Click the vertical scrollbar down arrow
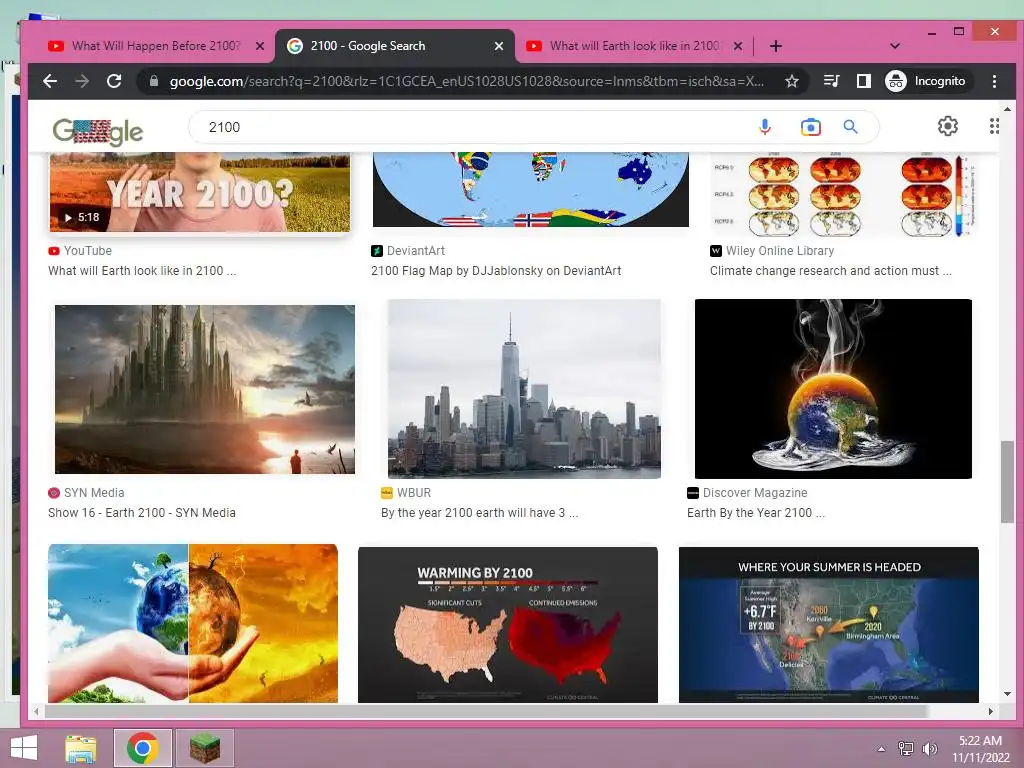 click(1007, 694)
